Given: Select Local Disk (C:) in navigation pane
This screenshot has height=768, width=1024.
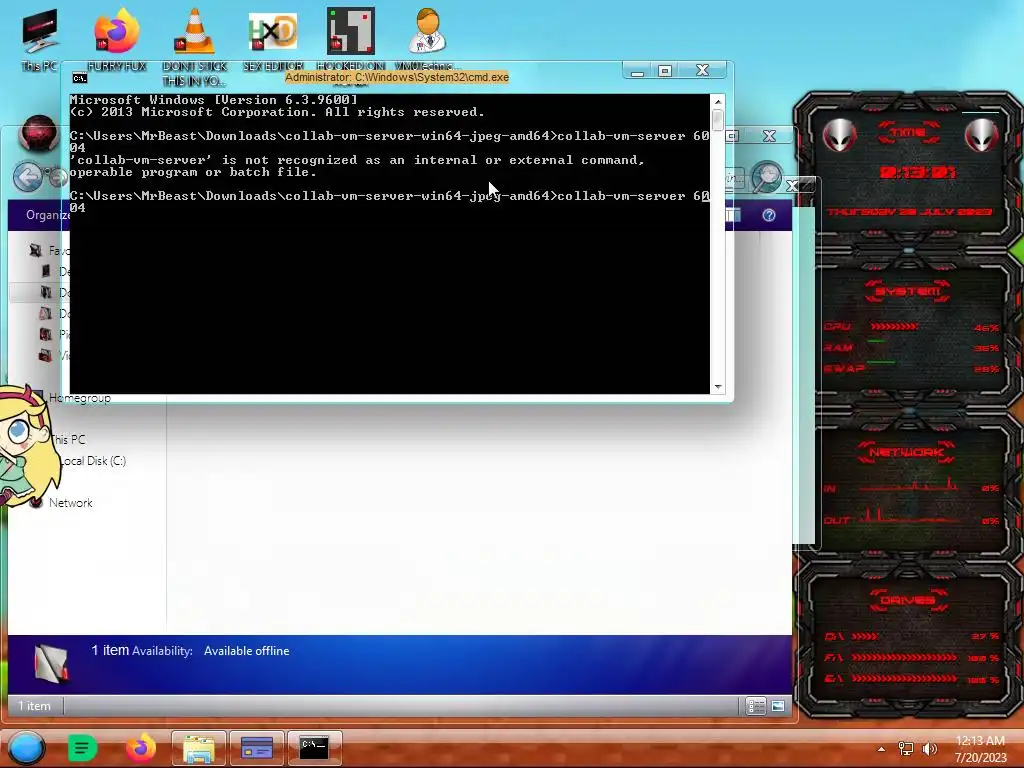Looking at the screenshot, I should (x=92, y=460).
